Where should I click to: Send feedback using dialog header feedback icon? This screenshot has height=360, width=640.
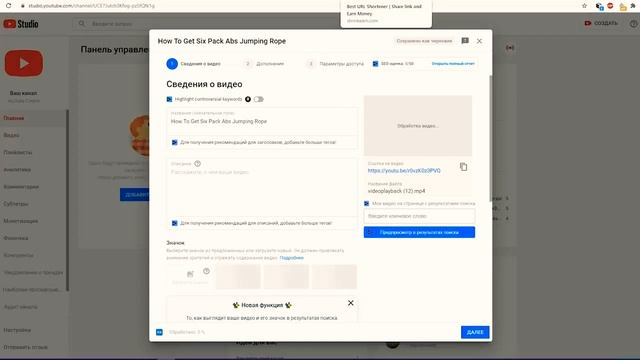pos(465,41)
